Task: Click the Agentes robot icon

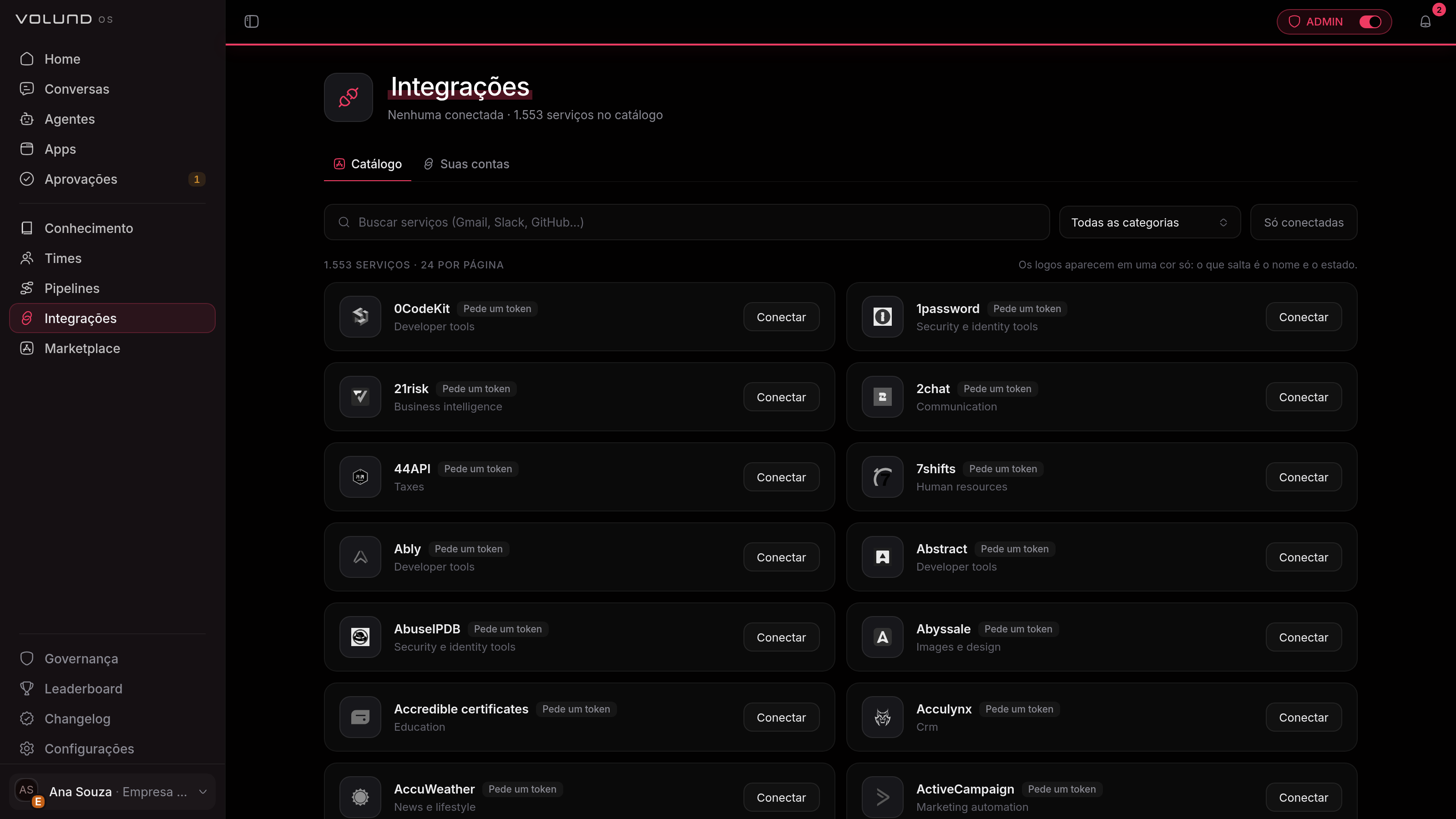Action: pyautogui.click(x=26, y=119)
